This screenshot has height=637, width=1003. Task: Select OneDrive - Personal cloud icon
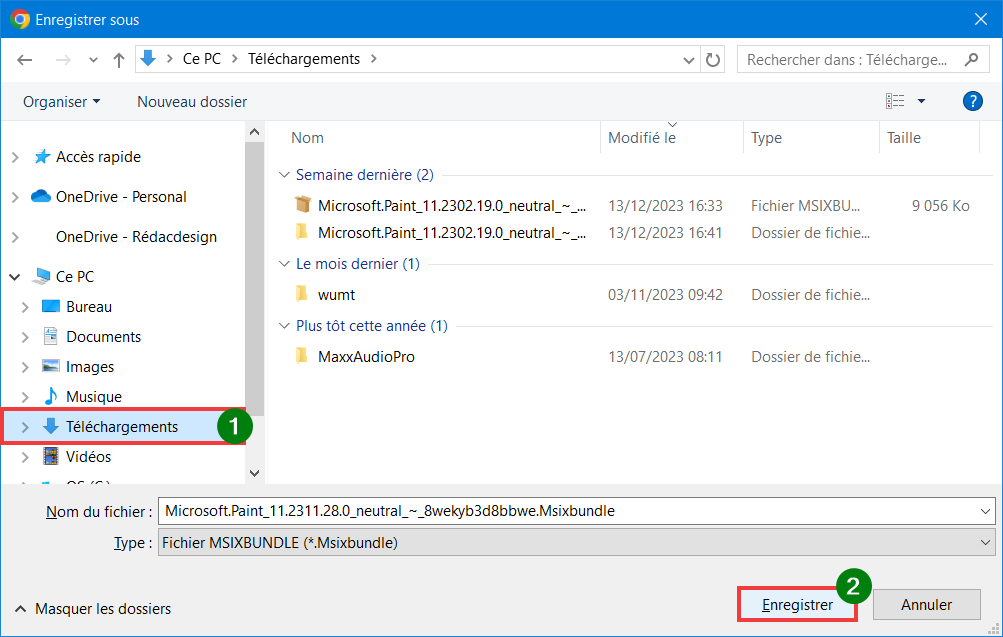click(41, 196)
